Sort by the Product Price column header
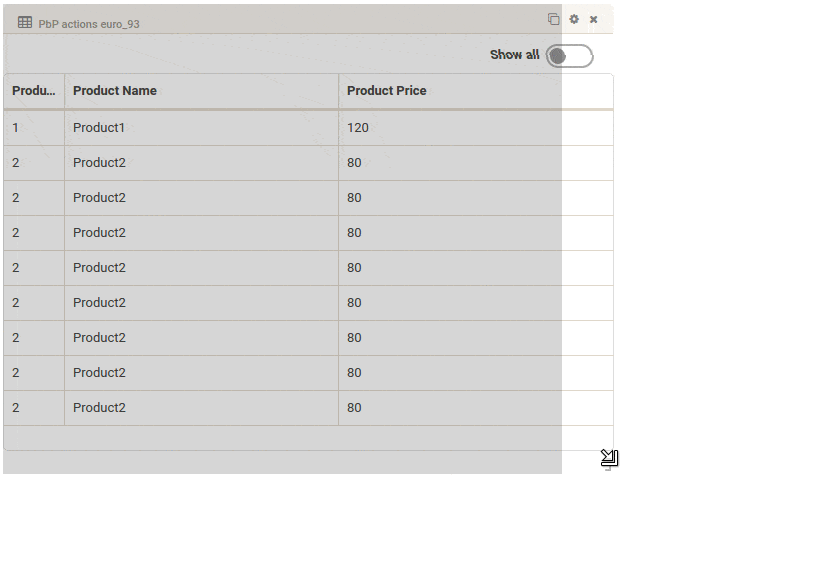Image resolution: width=828 pixels, height=562 pixels. [387, 91]
